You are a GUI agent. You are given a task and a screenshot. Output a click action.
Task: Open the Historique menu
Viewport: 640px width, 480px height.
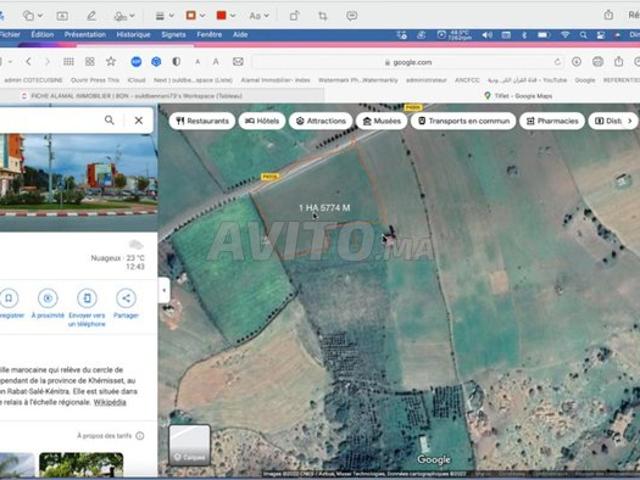133,34
